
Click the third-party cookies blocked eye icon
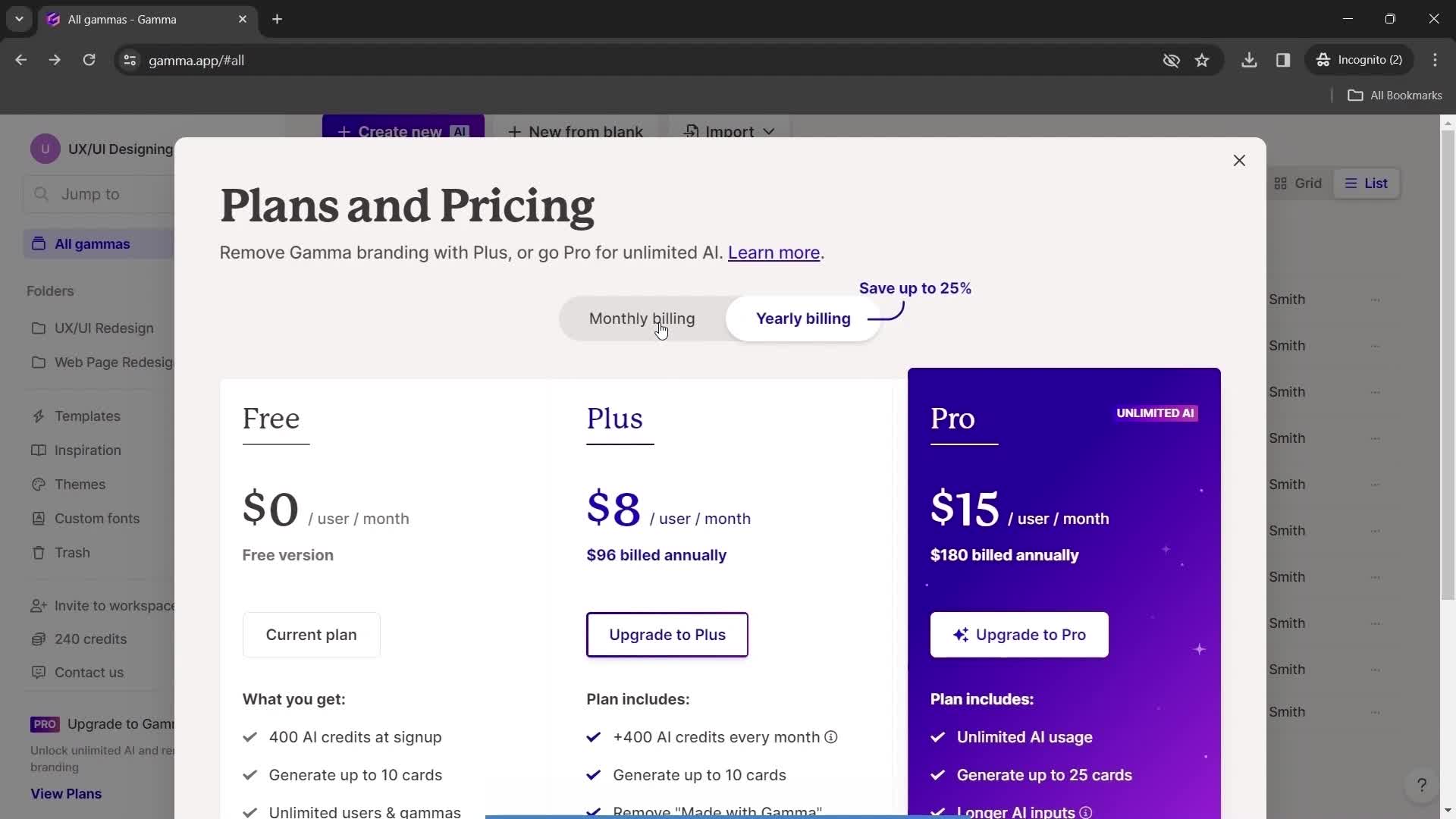coord(1171,60)
